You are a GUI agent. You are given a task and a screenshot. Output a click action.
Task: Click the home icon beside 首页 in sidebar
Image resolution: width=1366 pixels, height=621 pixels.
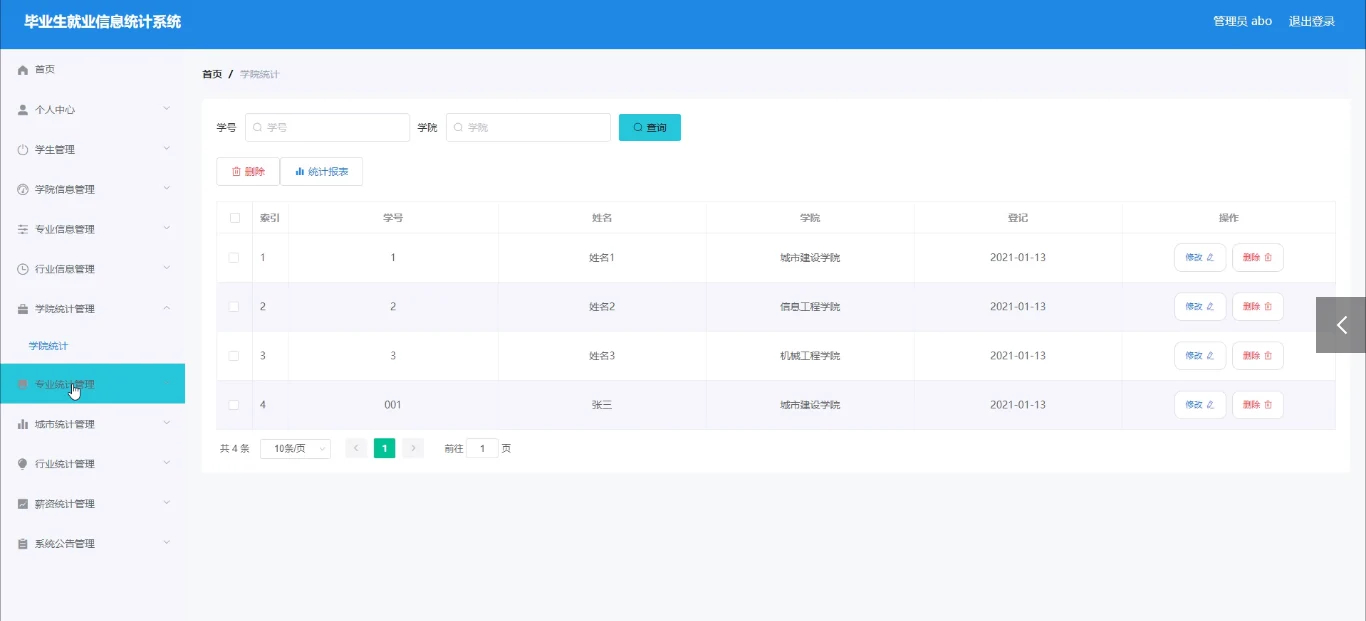[23, 70]
